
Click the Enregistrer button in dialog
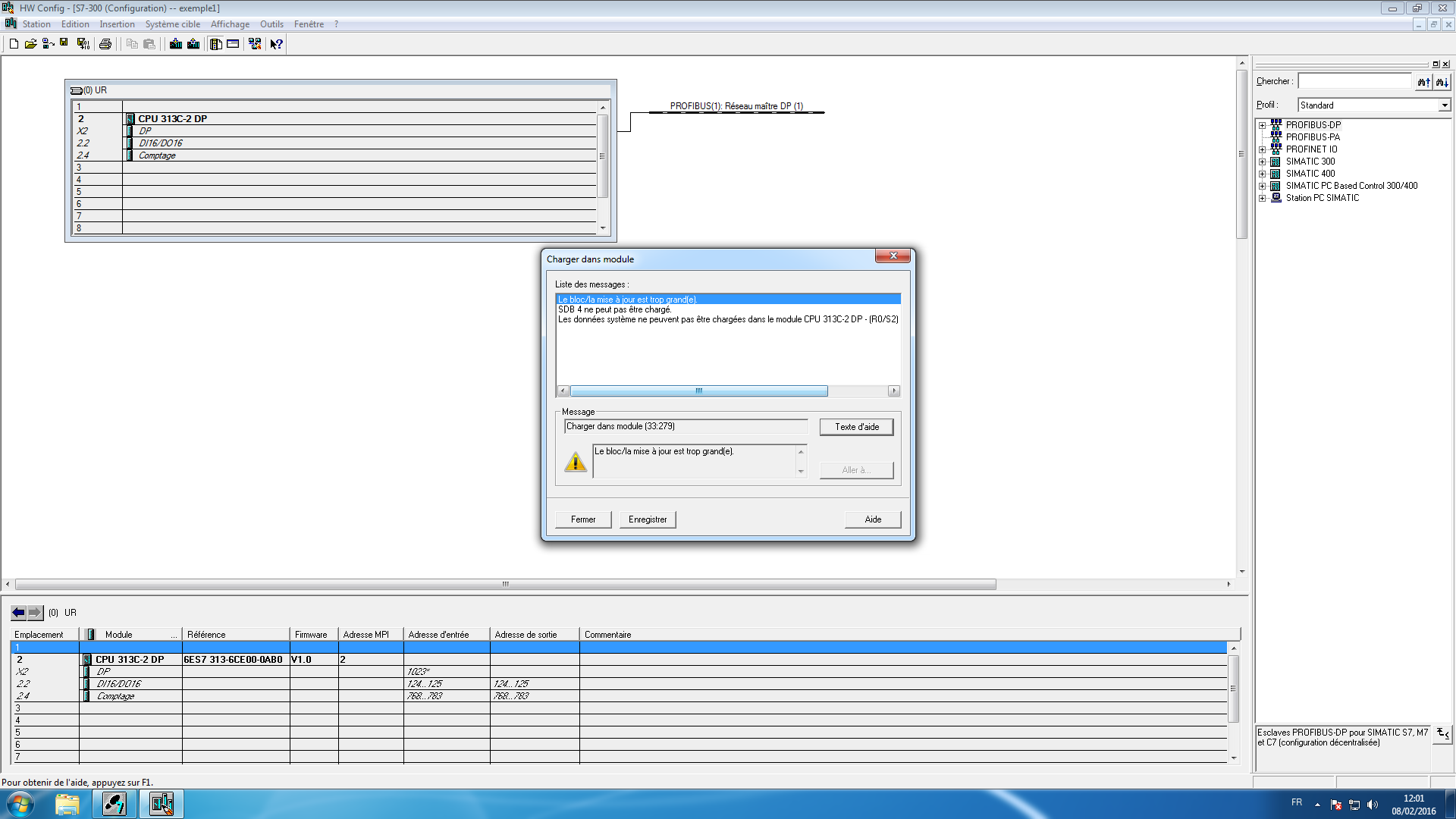647,519
